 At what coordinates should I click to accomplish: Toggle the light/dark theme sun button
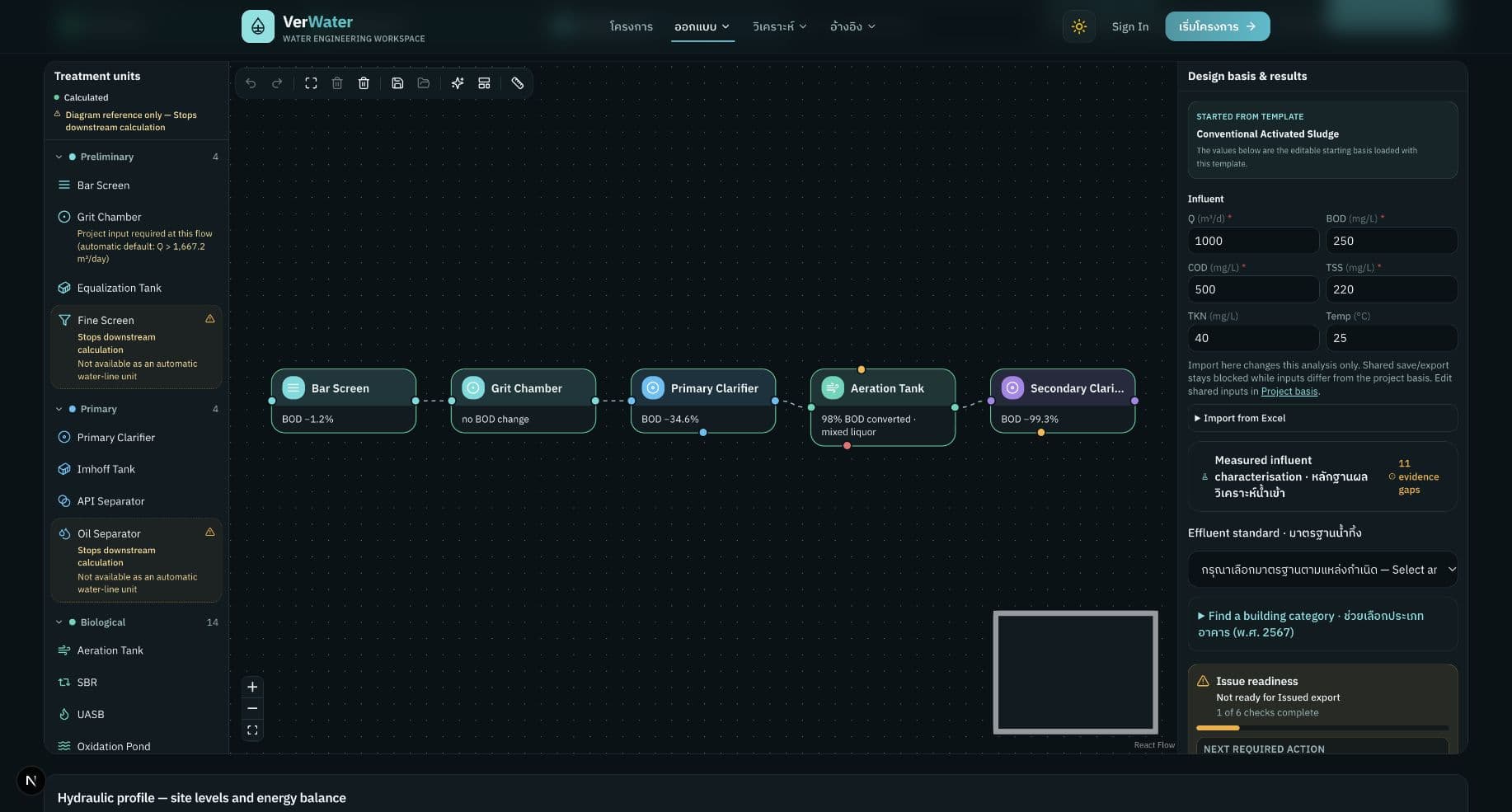click(x=1079, y=26)
